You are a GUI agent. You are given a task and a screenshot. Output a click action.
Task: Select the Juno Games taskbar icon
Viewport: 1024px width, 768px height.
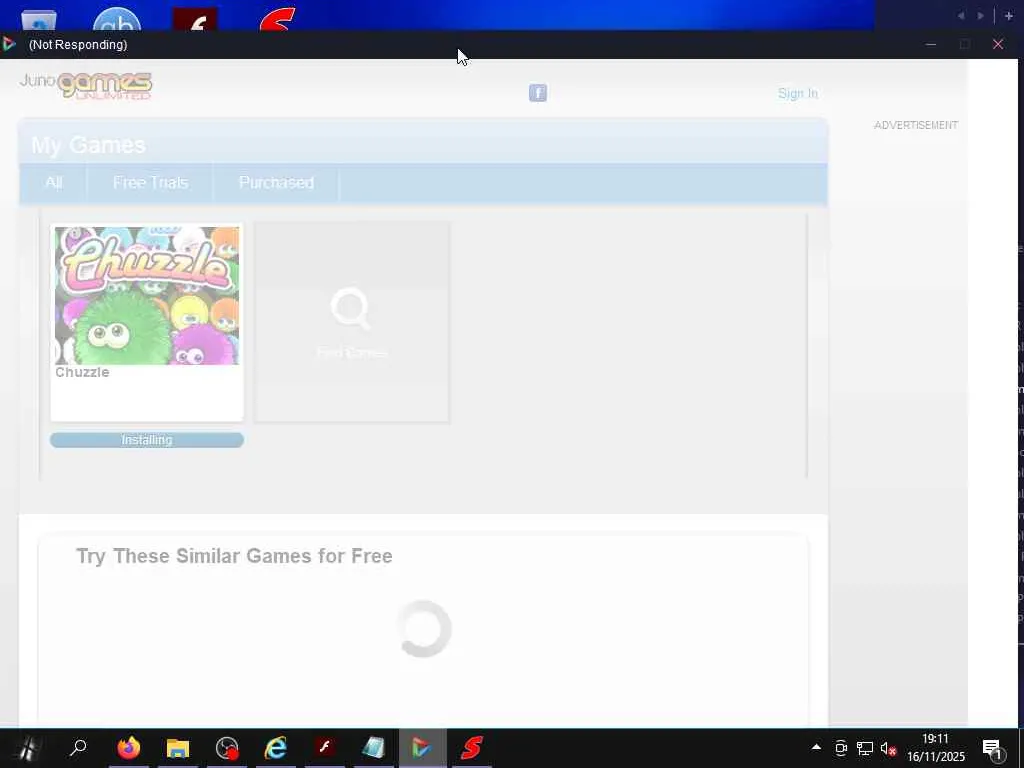423,748
